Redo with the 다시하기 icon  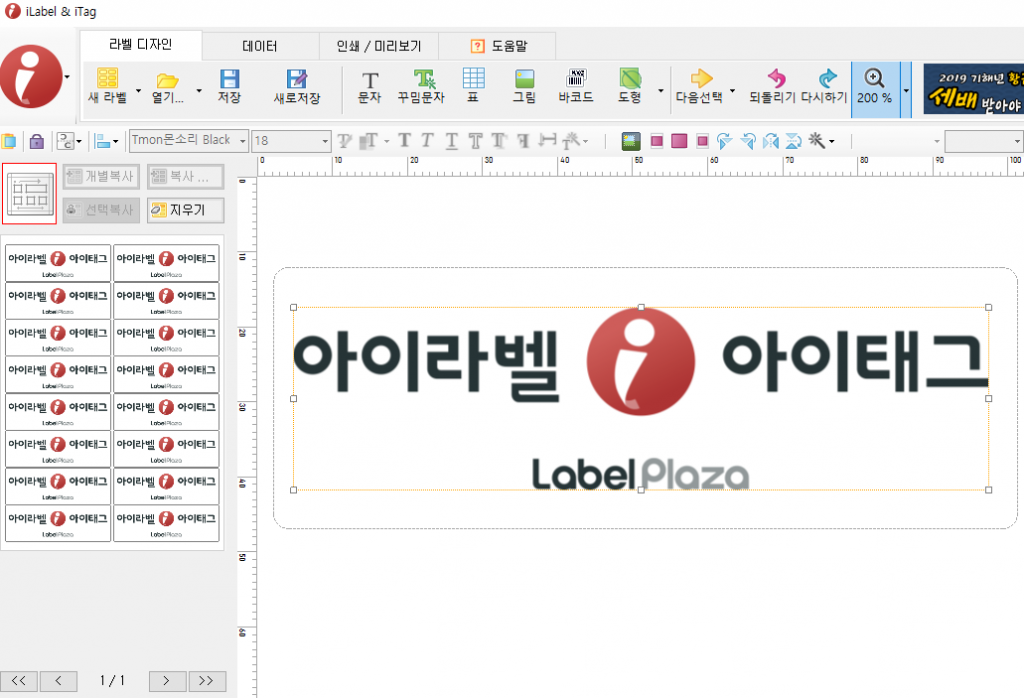[824, 86]
